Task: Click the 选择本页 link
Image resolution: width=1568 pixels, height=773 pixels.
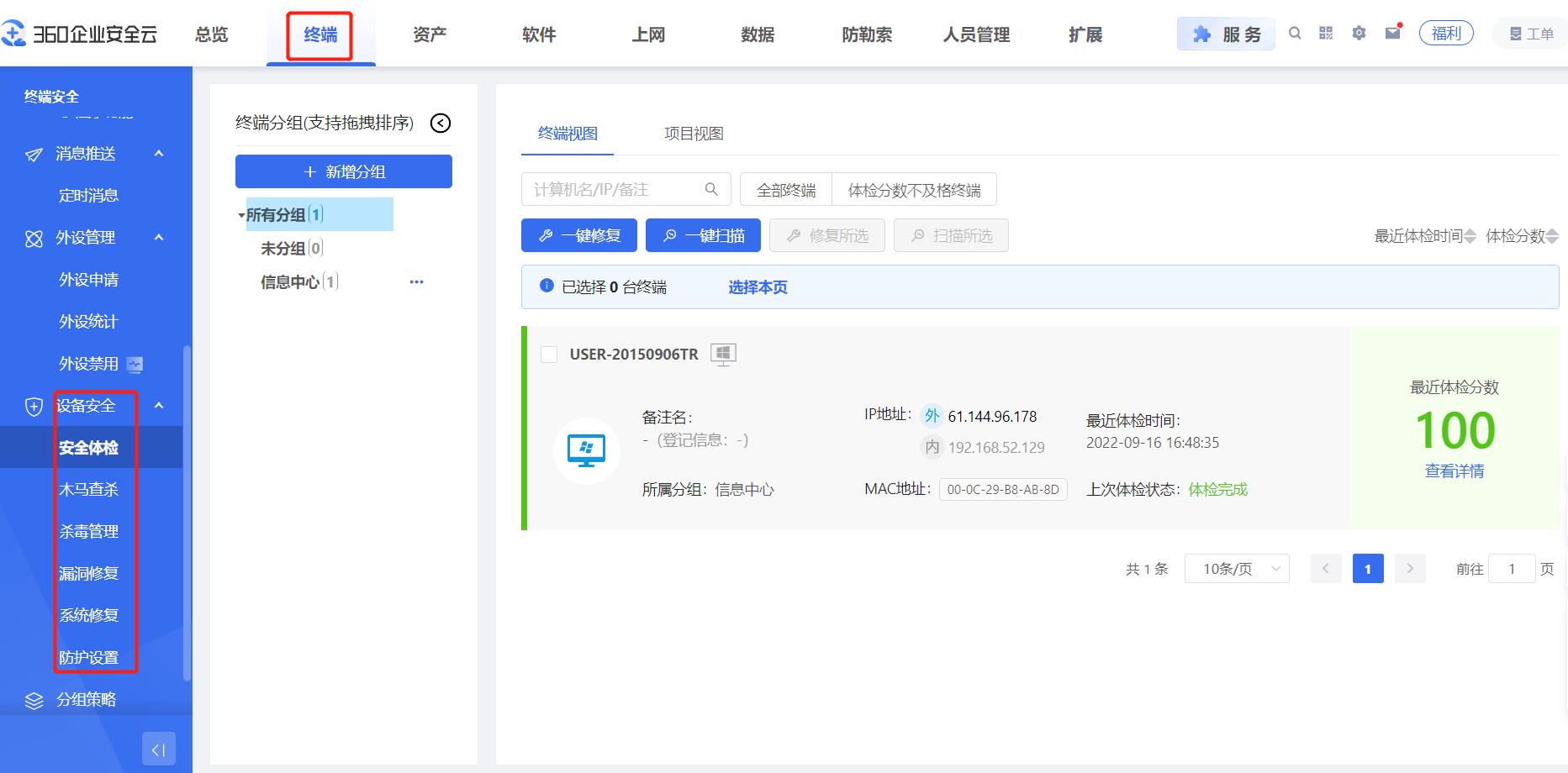Action: [758, 287]
